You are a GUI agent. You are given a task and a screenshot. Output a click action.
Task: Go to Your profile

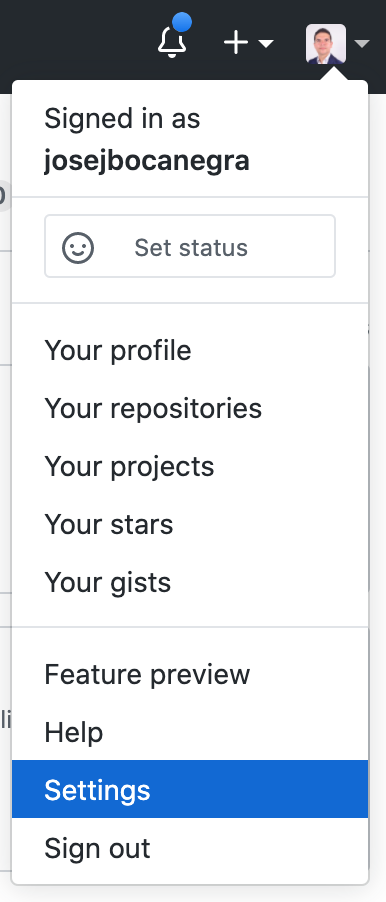[190, 350]
